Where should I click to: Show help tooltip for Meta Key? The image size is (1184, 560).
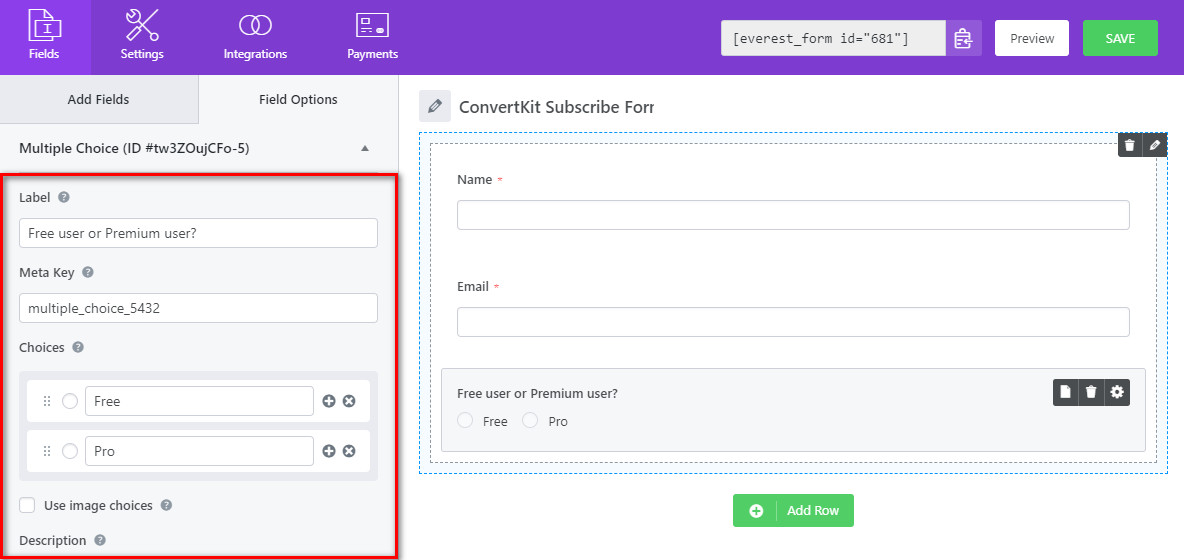click(88, 272)
